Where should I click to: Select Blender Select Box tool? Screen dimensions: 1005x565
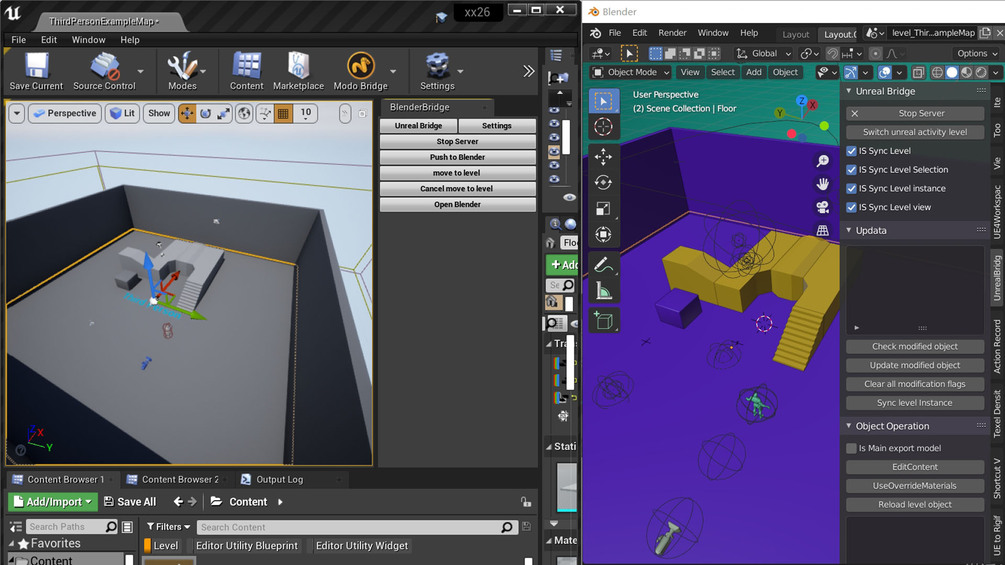point(603,101)
